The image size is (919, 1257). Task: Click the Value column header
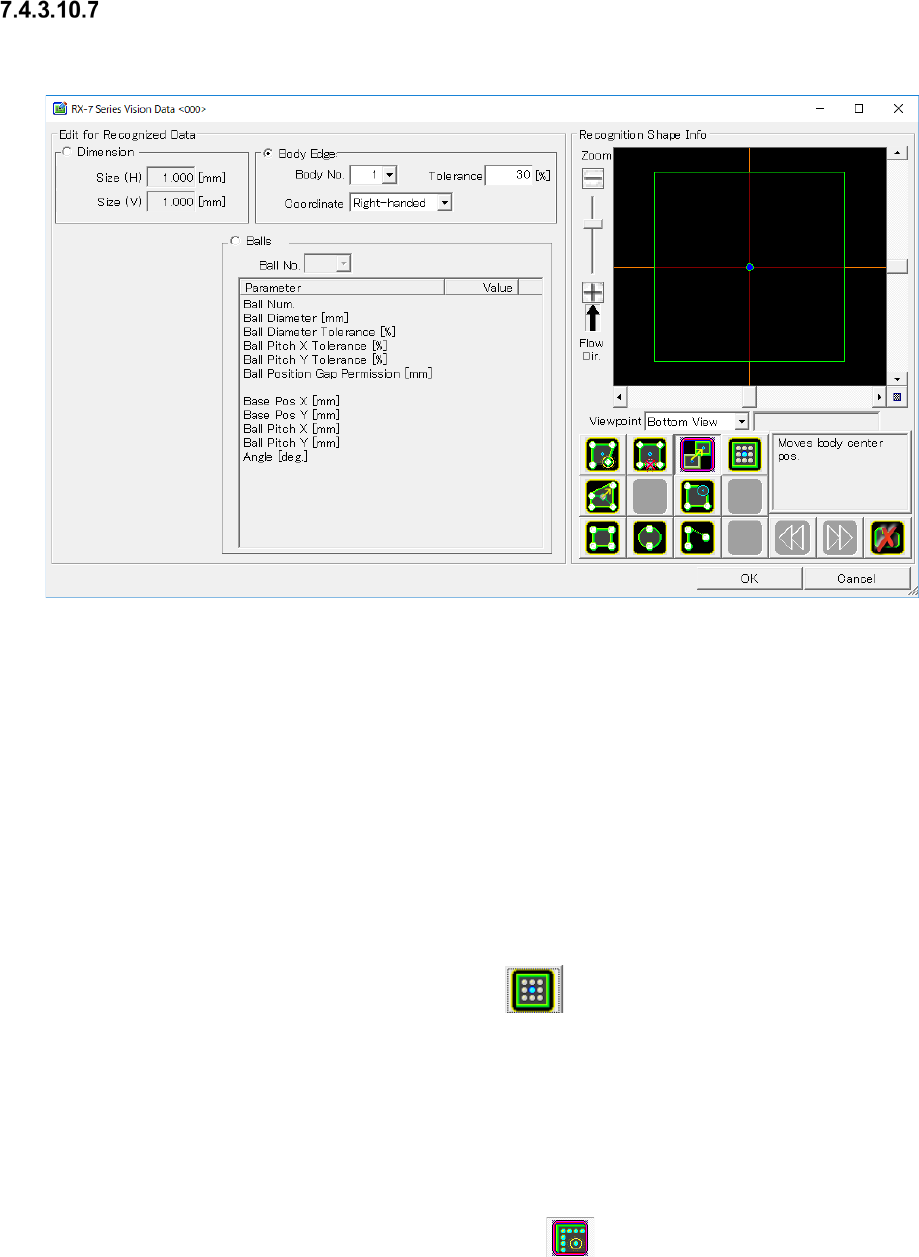pos(497,288)
